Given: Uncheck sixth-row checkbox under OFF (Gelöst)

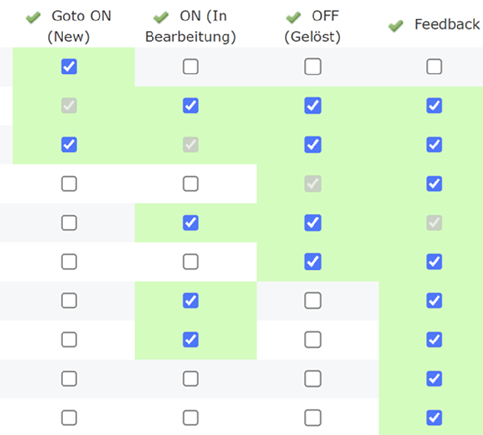Looking at the screenshot, I should 313,262.
